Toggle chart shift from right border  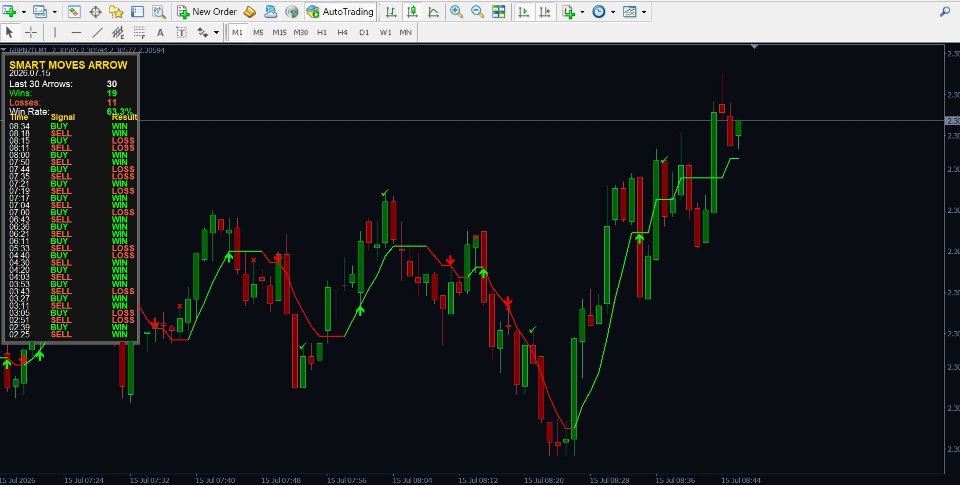click(545, 11)
